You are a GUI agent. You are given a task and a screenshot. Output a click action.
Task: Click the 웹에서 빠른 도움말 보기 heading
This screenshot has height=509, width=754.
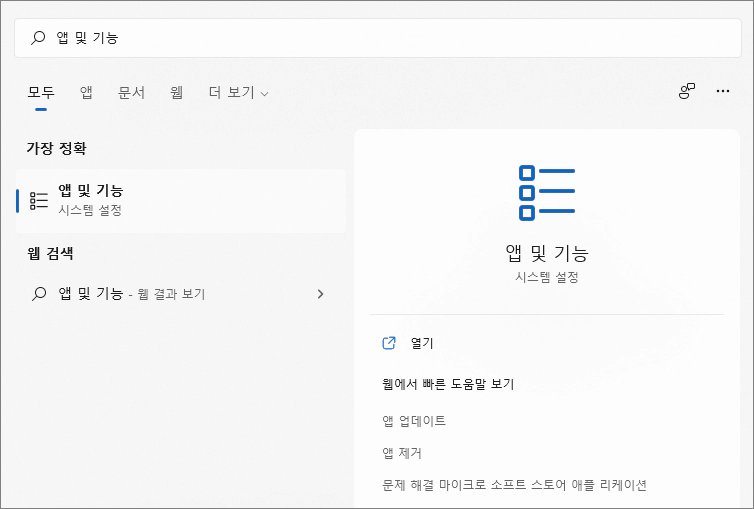pyautogui.click(x=448, y=384)
